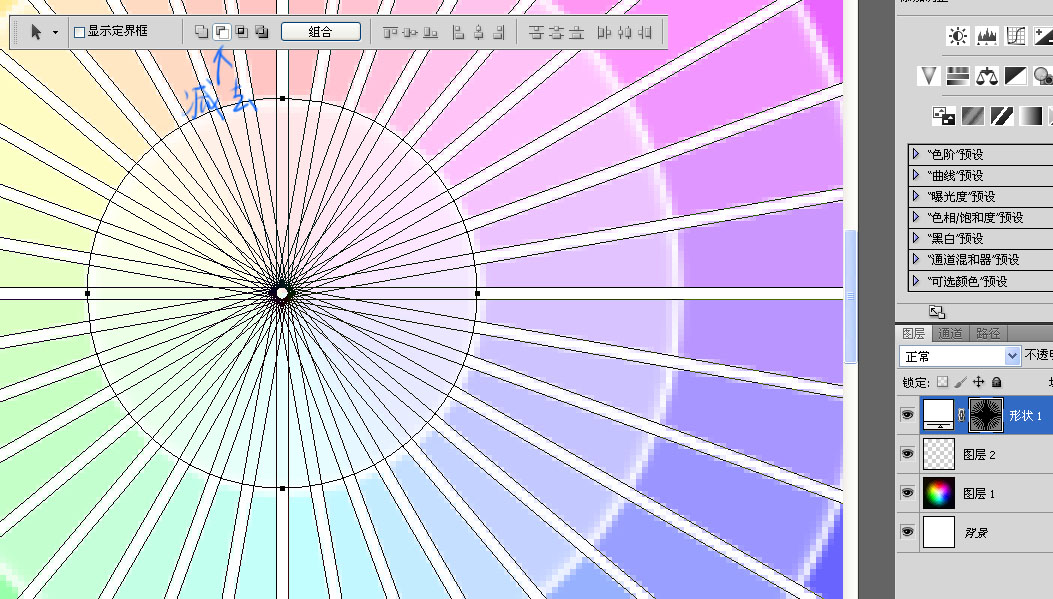Align vertical centers of paths
This screenshot has height=599, width=1053.
[410, 32]
